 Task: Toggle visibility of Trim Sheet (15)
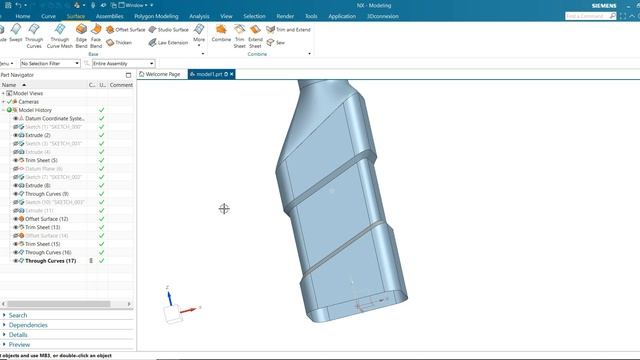pos(16,244)
